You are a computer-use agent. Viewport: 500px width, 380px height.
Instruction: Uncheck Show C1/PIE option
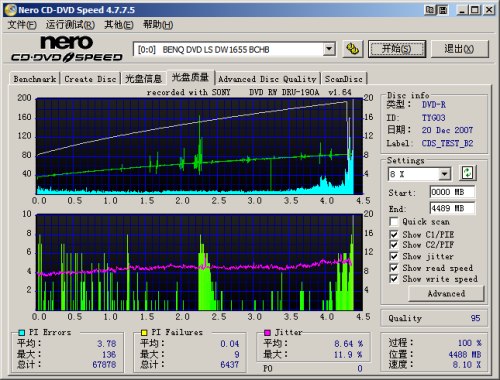[394, 234]
